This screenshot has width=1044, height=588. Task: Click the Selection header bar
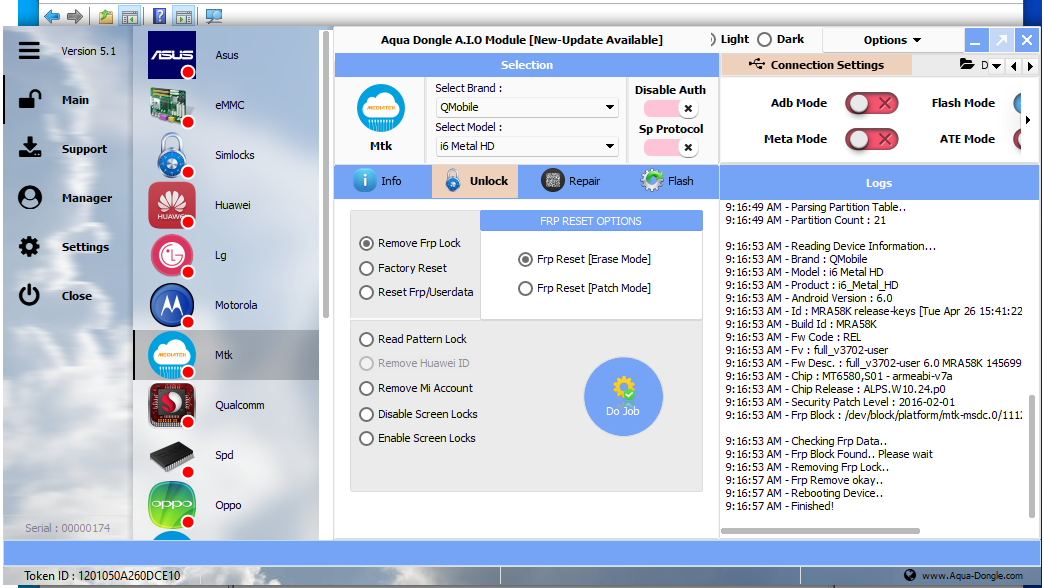(527, 65)
